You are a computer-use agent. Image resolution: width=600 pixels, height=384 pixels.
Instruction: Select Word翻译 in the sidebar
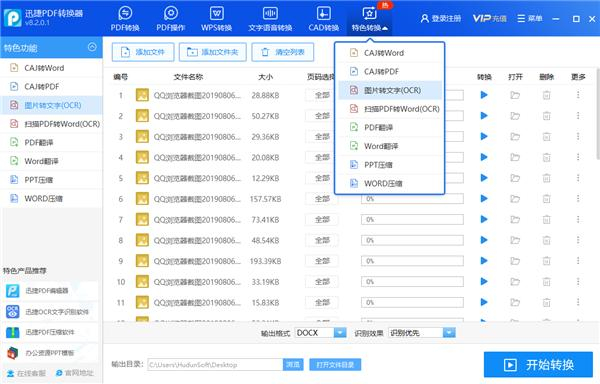click(x=51, y=161)
